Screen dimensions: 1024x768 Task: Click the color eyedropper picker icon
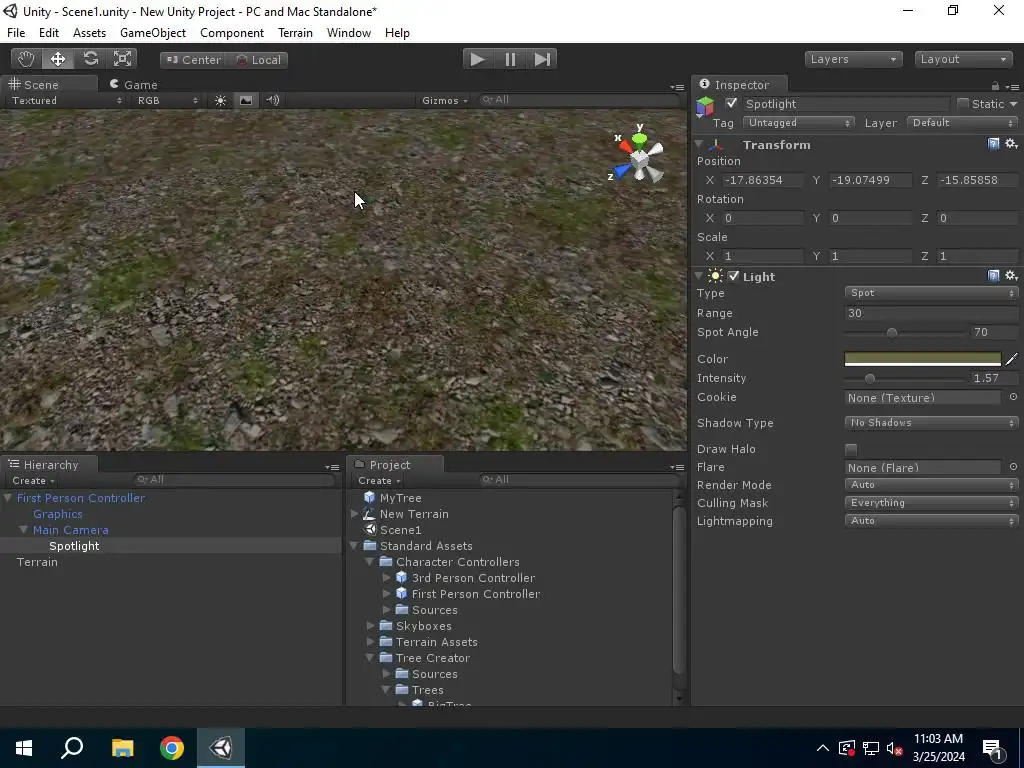[1012, 359]
